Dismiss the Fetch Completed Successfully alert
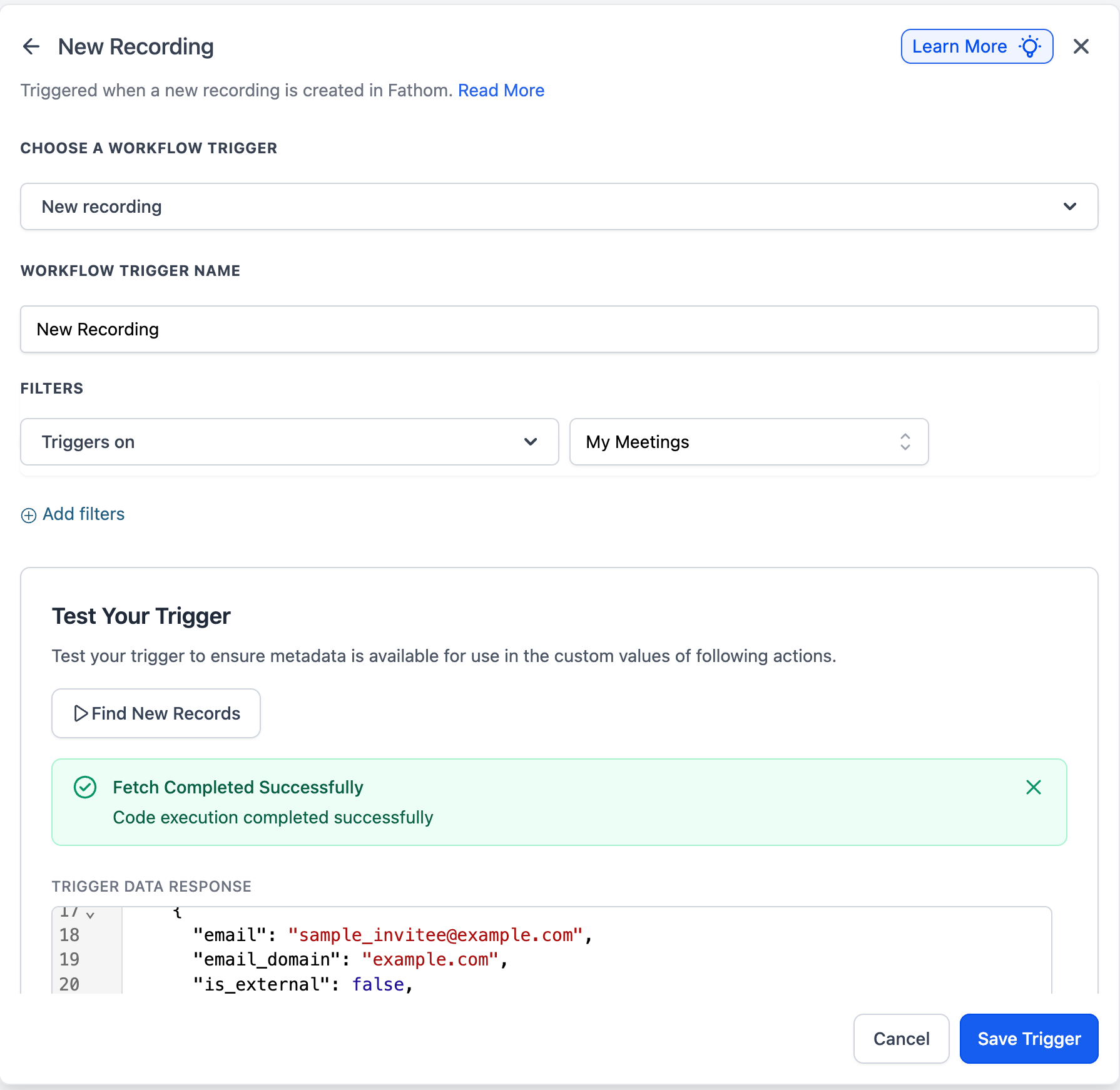Viewport: 1120px width, 1090px height. pyautogui.click(x=1034, y=787)
